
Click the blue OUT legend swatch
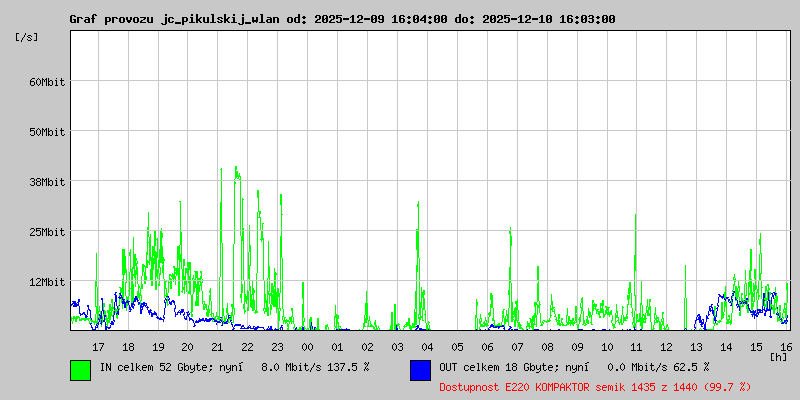(x=420, y=369)
